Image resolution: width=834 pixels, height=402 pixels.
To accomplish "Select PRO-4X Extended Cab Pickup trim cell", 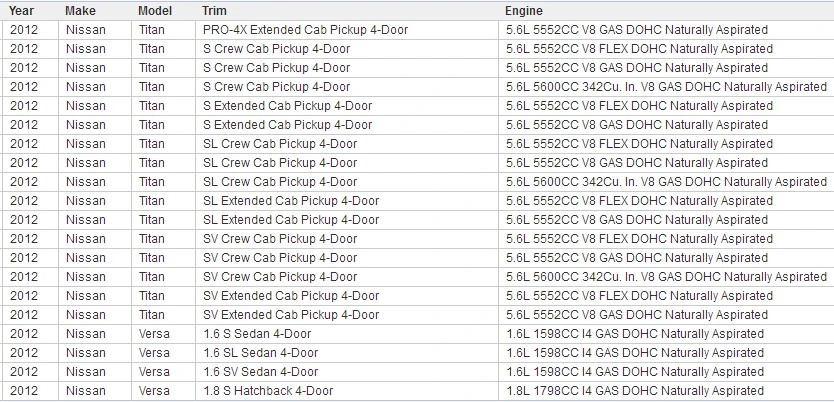I will [347, 30].
